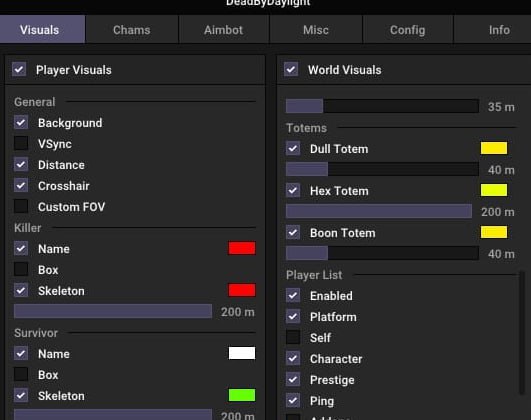Edit the Boon Totem color swatch
The height and width of the screenshot is (420, 531).
(494, 232)
